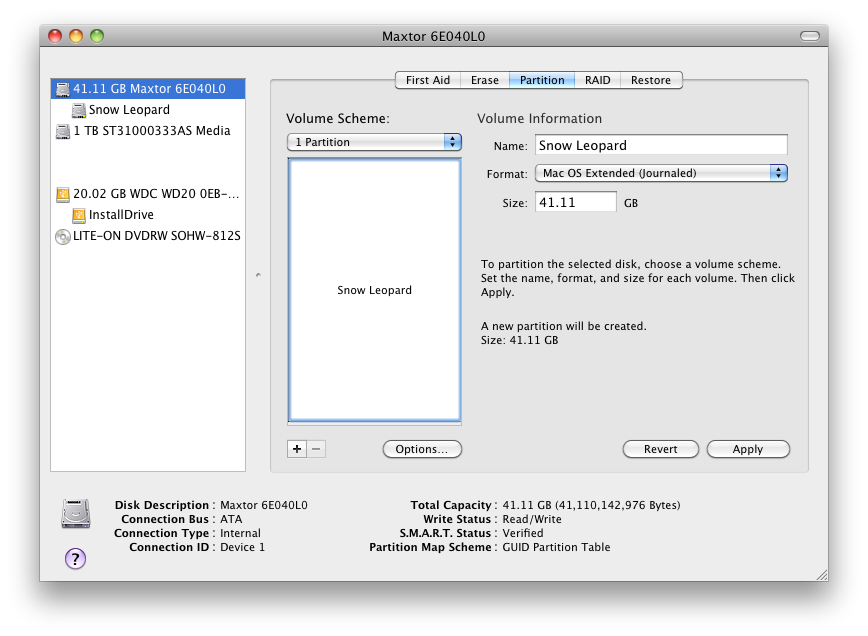Viewport: 868px width, 636px height.
Task: Open help with the purple question mark
Action: 75,559
